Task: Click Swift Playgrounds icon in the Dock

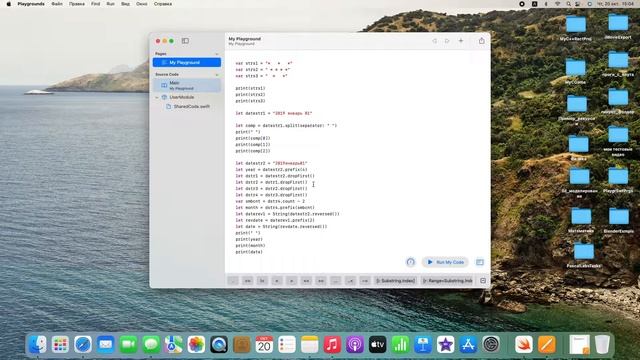Action: [x=524, y=345]
